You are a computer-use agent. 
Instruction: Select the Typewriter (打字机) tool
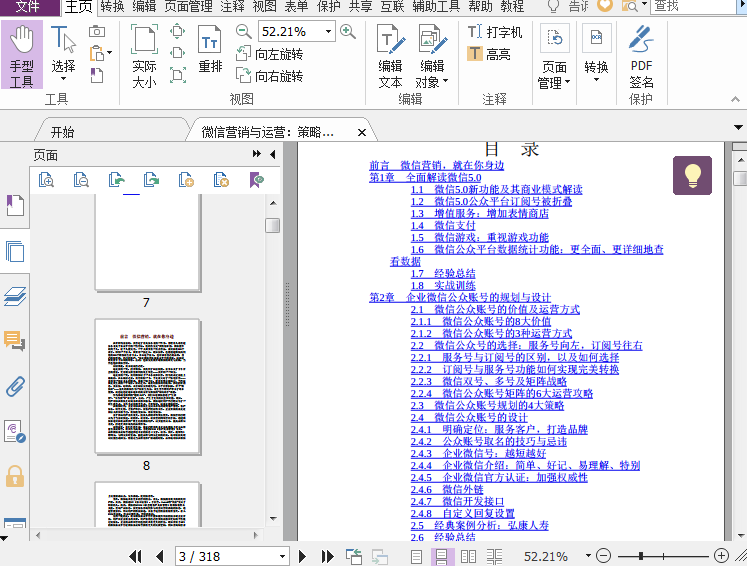pyautogui.click(x=495, y=32)
